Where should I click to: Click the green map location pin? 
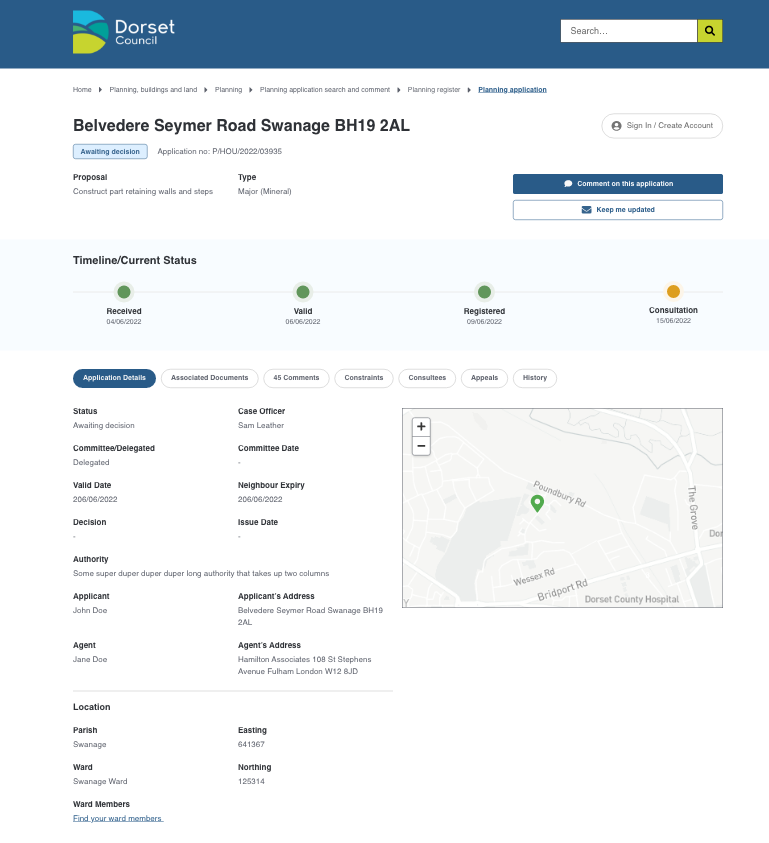537,503
